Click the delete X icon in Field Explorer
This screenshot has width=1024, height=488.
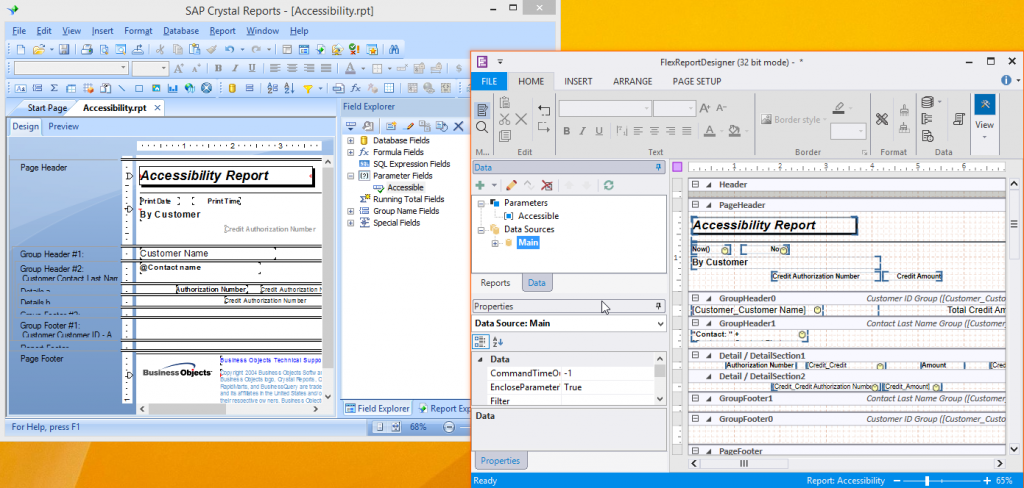pyautogui.click(x=458, y=126)
